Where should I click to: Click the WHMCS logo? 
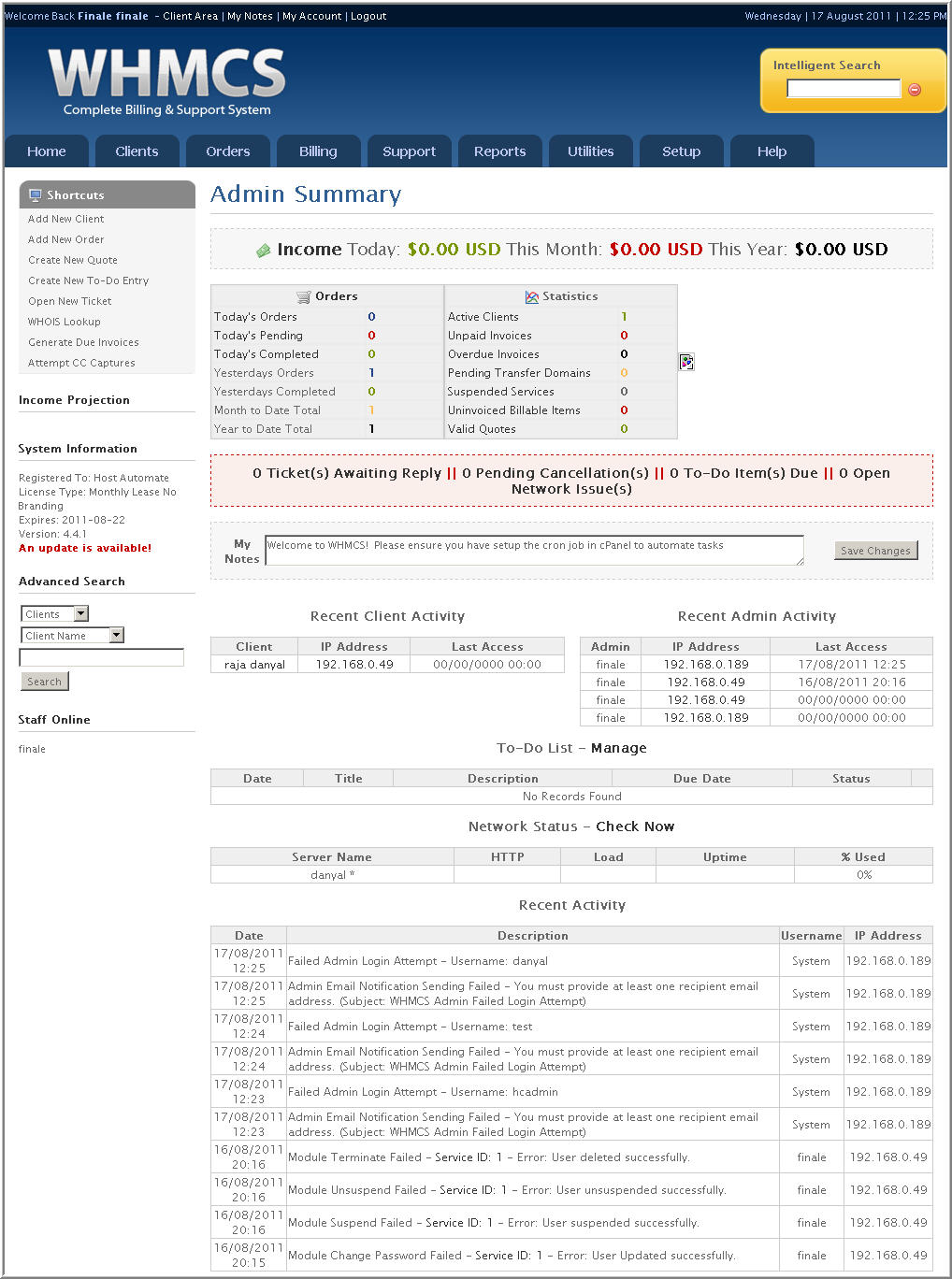167,82
